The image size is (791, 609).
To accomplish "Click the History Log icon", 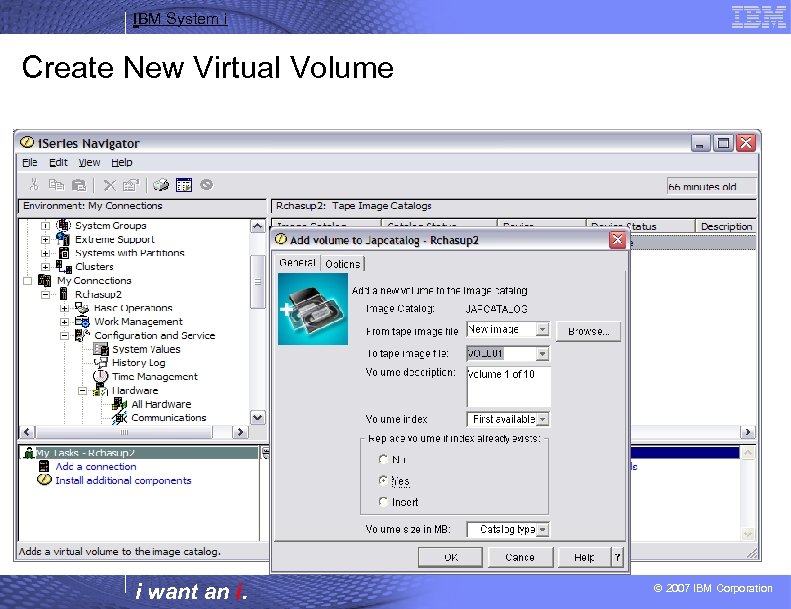I will click(x=101, y=362).
